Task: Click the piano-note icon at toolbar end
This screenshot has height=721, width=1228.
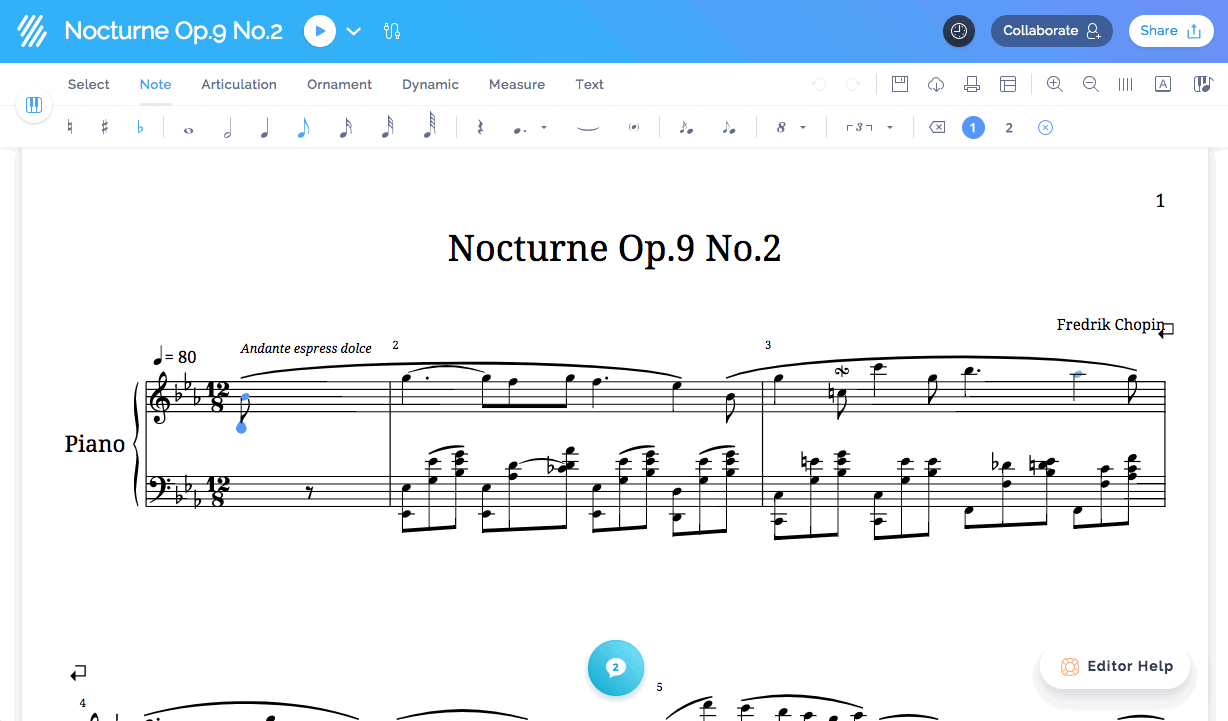Action: point(1203,85)
